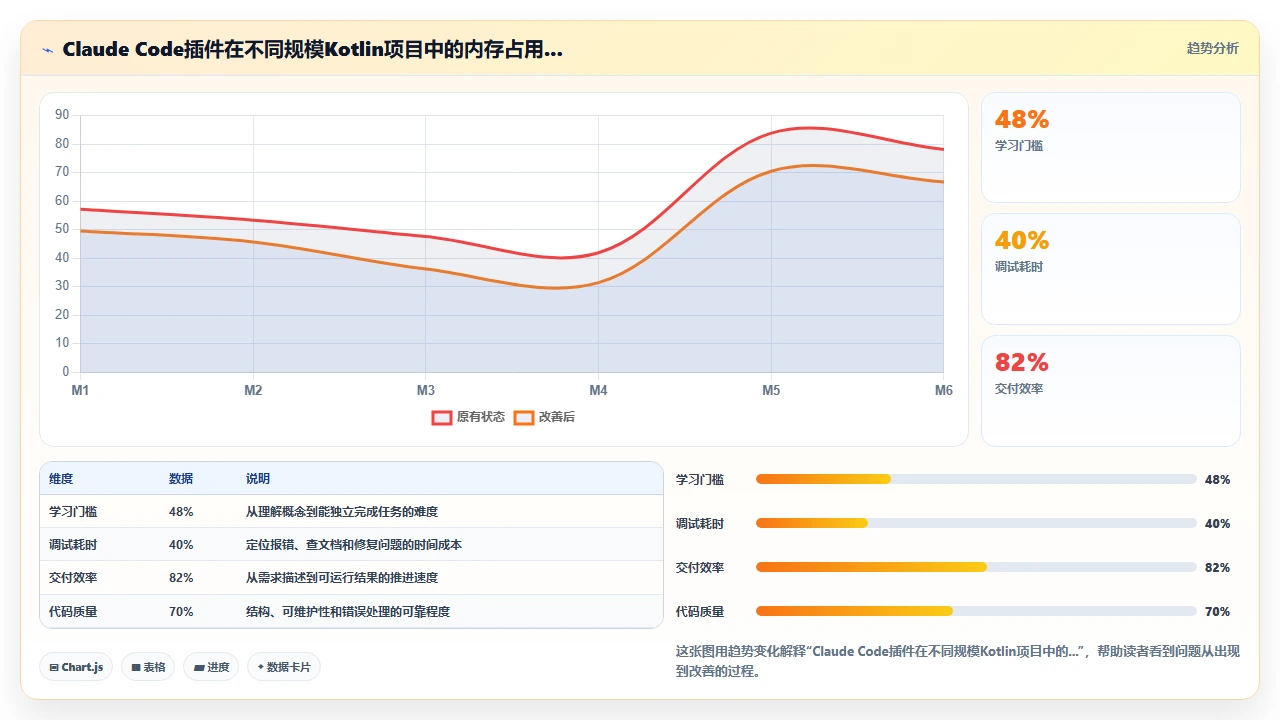Click the 学习门槛 label in the stat card
Screen dimensions: 1280x720
(x=1019, y=146)
